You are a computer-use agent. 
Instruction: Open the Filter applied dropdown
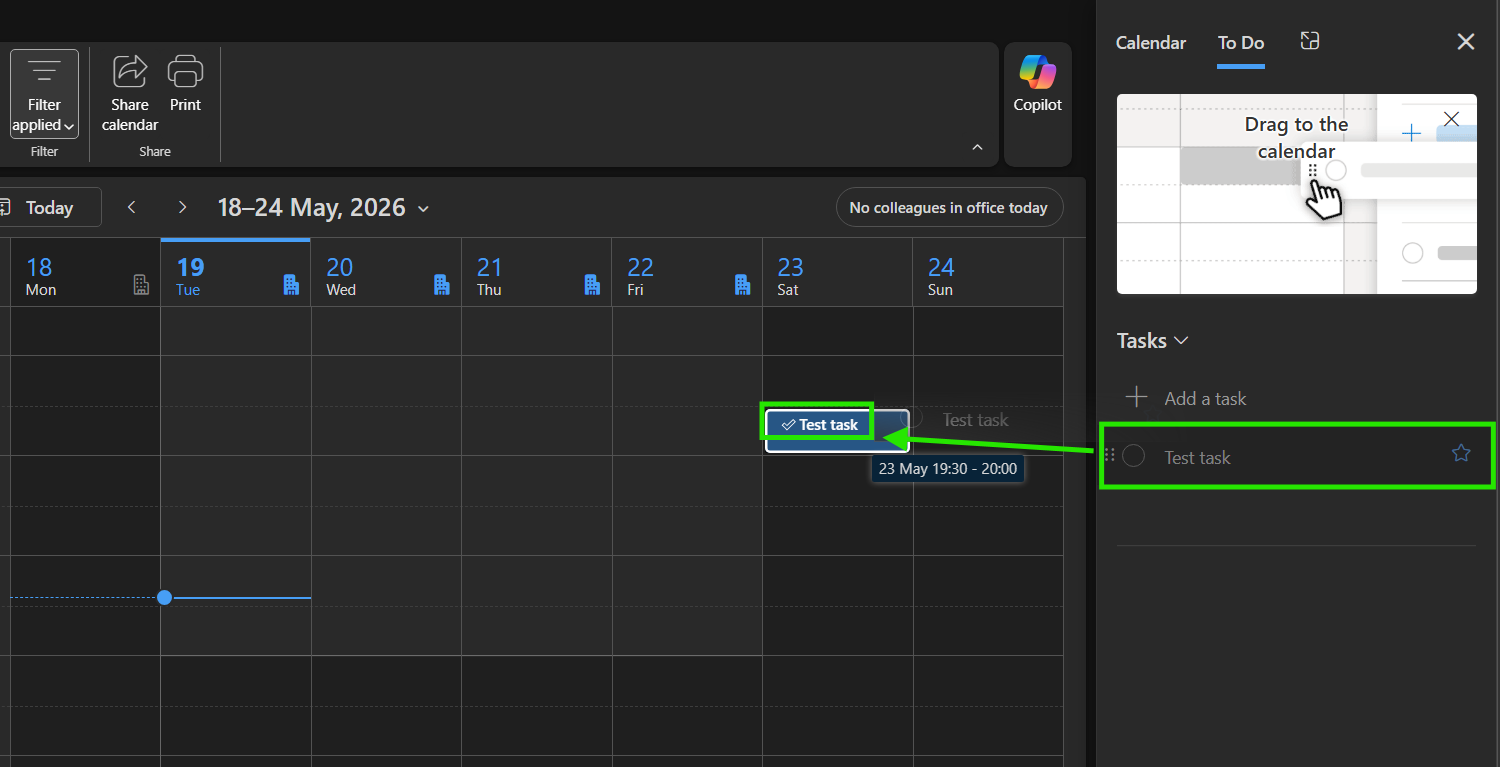[44, 94]
